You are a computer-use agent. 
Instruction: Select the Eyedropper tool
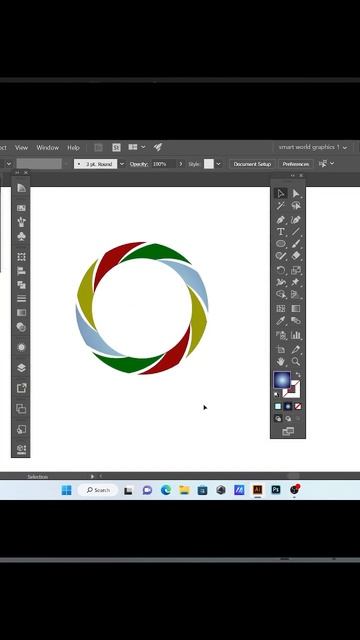[x=281, y=321]
